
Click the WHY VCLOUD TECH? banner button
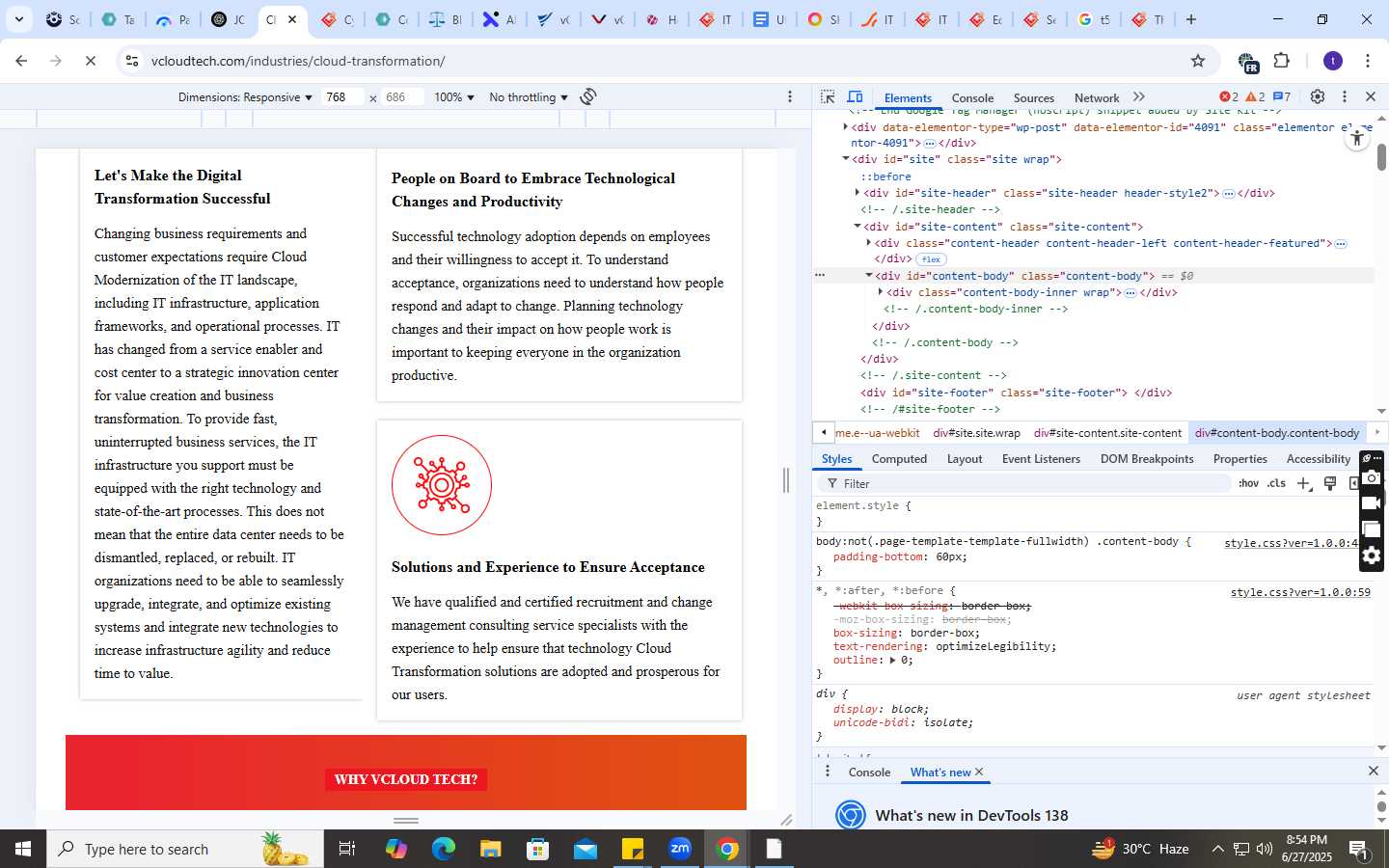pyautogui.click(x=406, y=779)
